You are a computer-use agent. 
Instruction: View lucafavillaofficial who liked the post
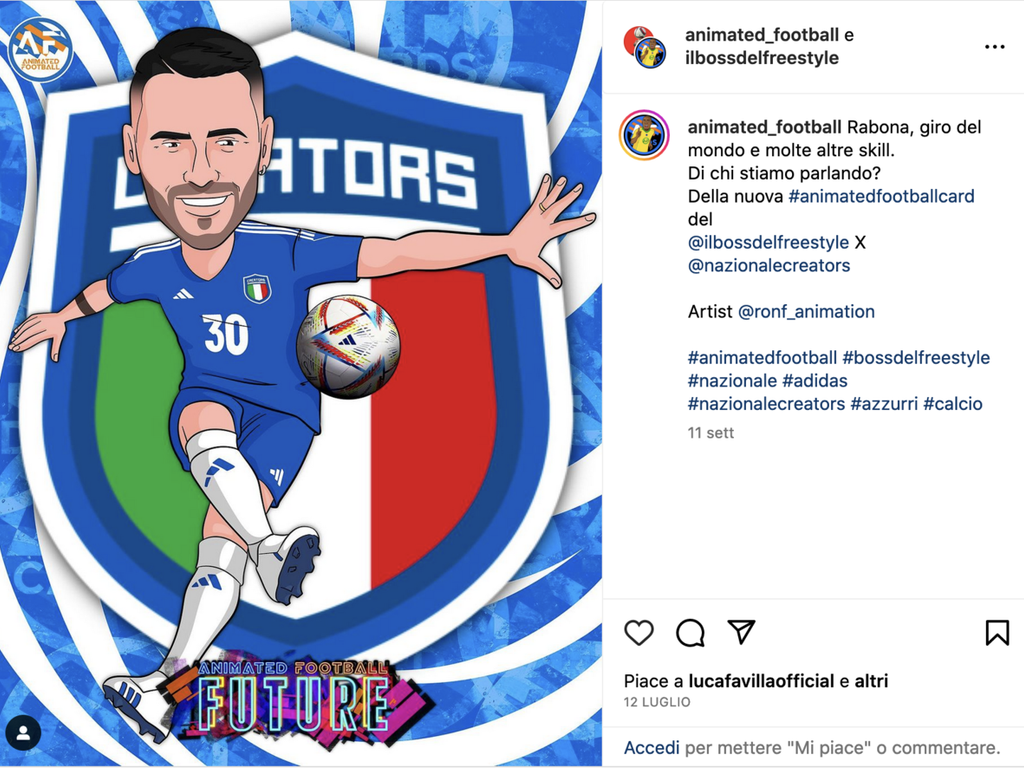[x=761, y=681]
